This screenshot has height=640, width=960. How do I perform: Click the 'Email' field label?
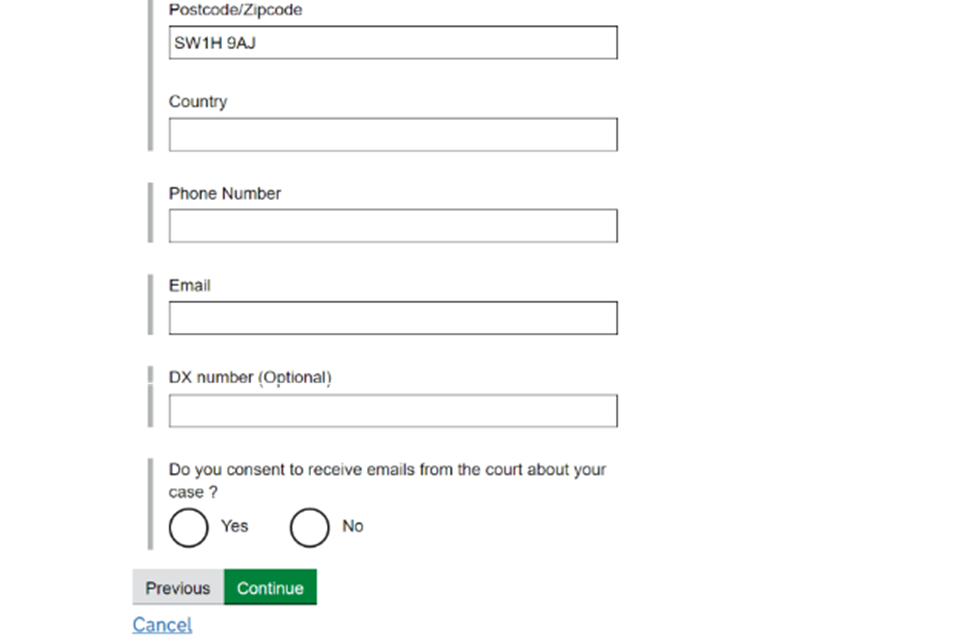190,286
